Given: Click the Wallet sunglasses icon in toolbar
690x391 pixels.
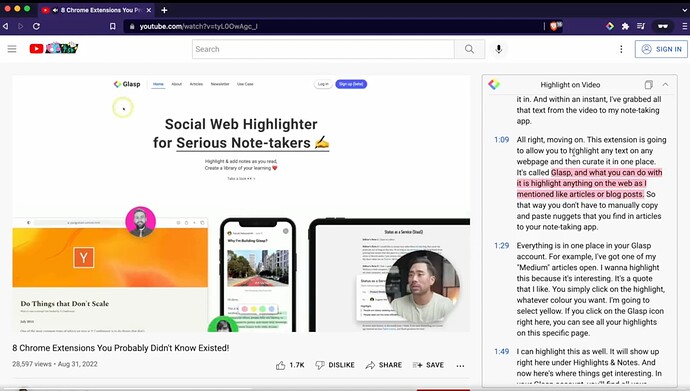Looking at the screenshot, I should [662, 26].
